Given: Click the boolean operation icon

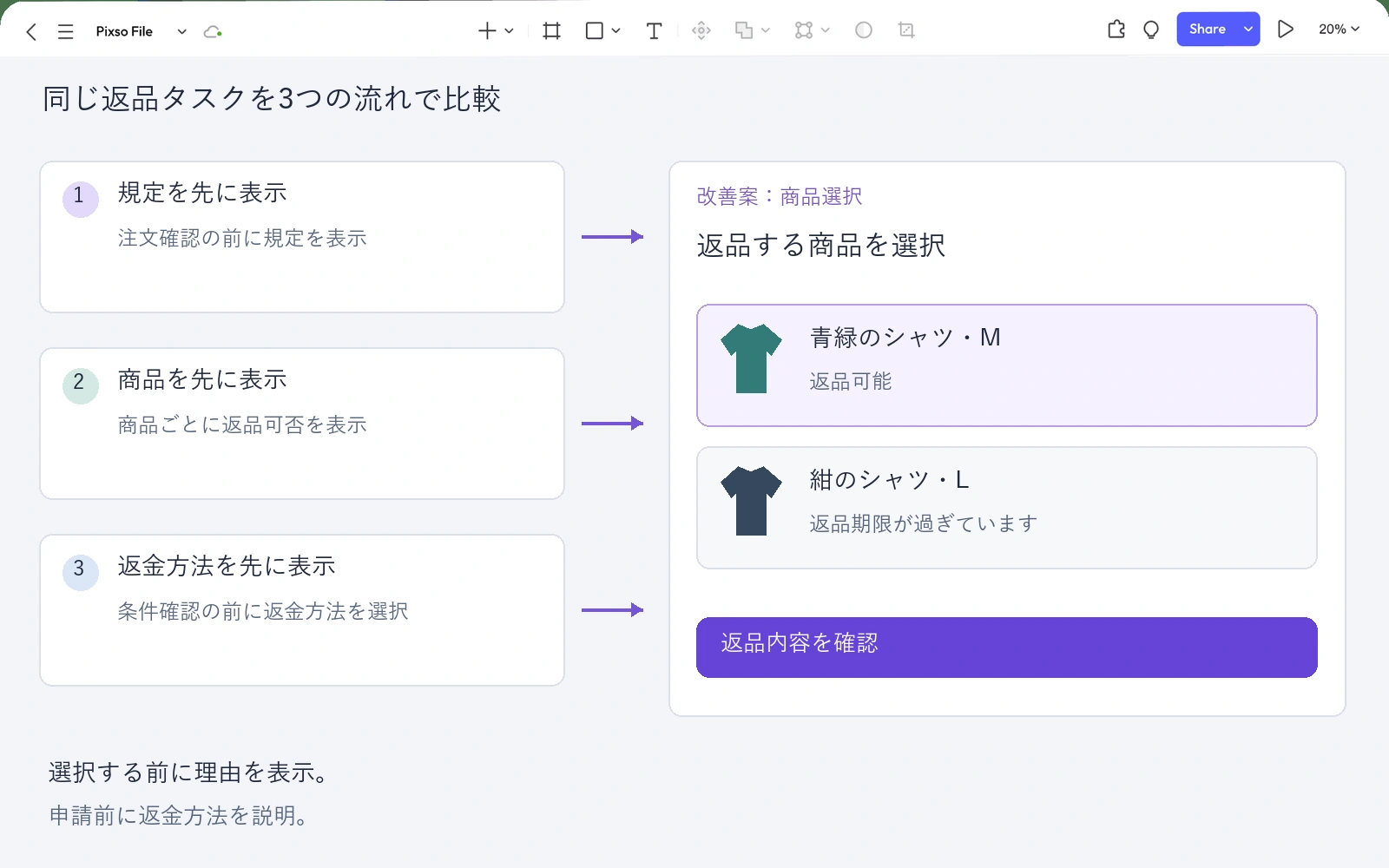Looking at the screenshot, I should (744, 31).
